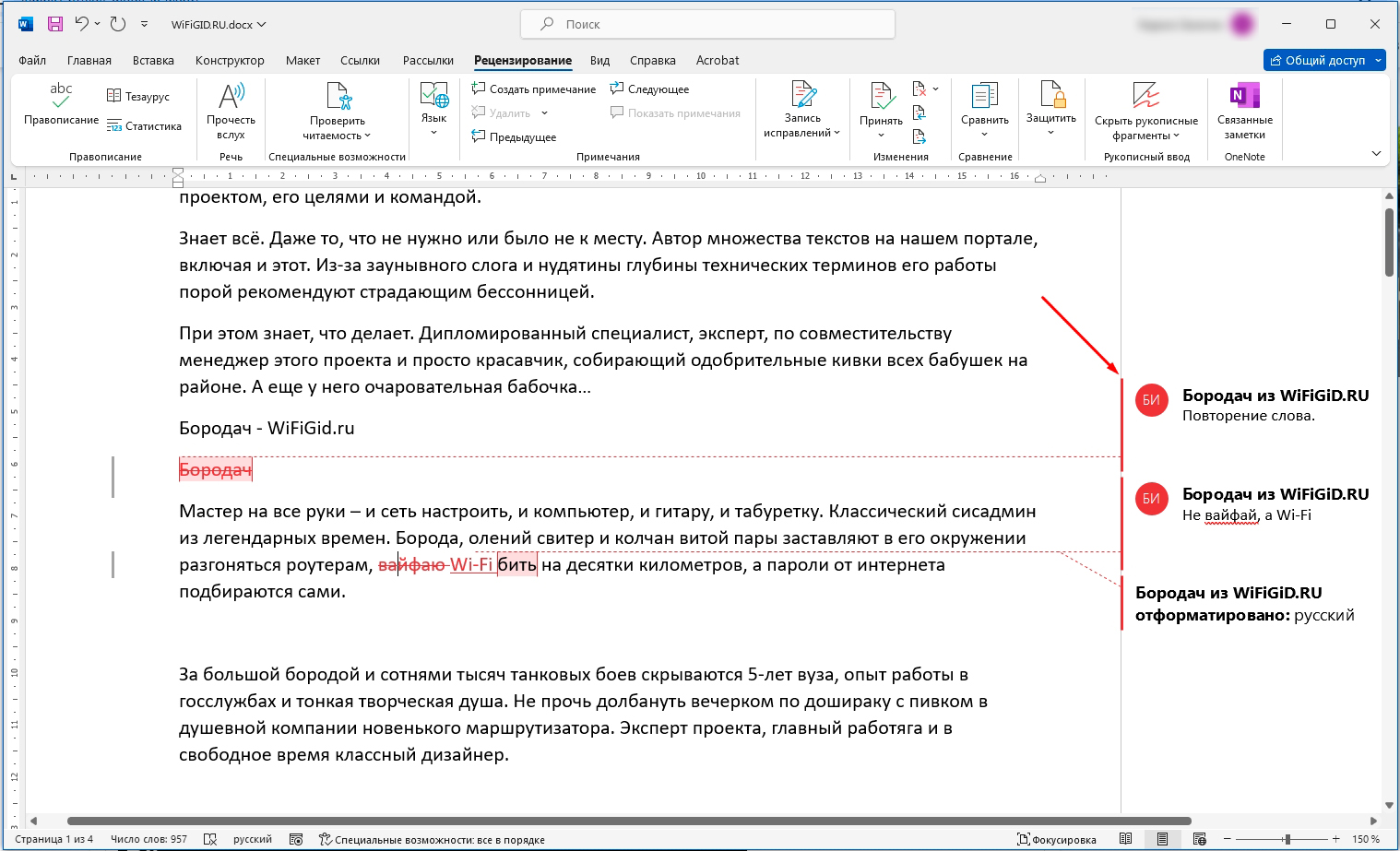Open the Quick Access Toolbar customize arrow
The image size is (1400, 851).
(144, 24)
